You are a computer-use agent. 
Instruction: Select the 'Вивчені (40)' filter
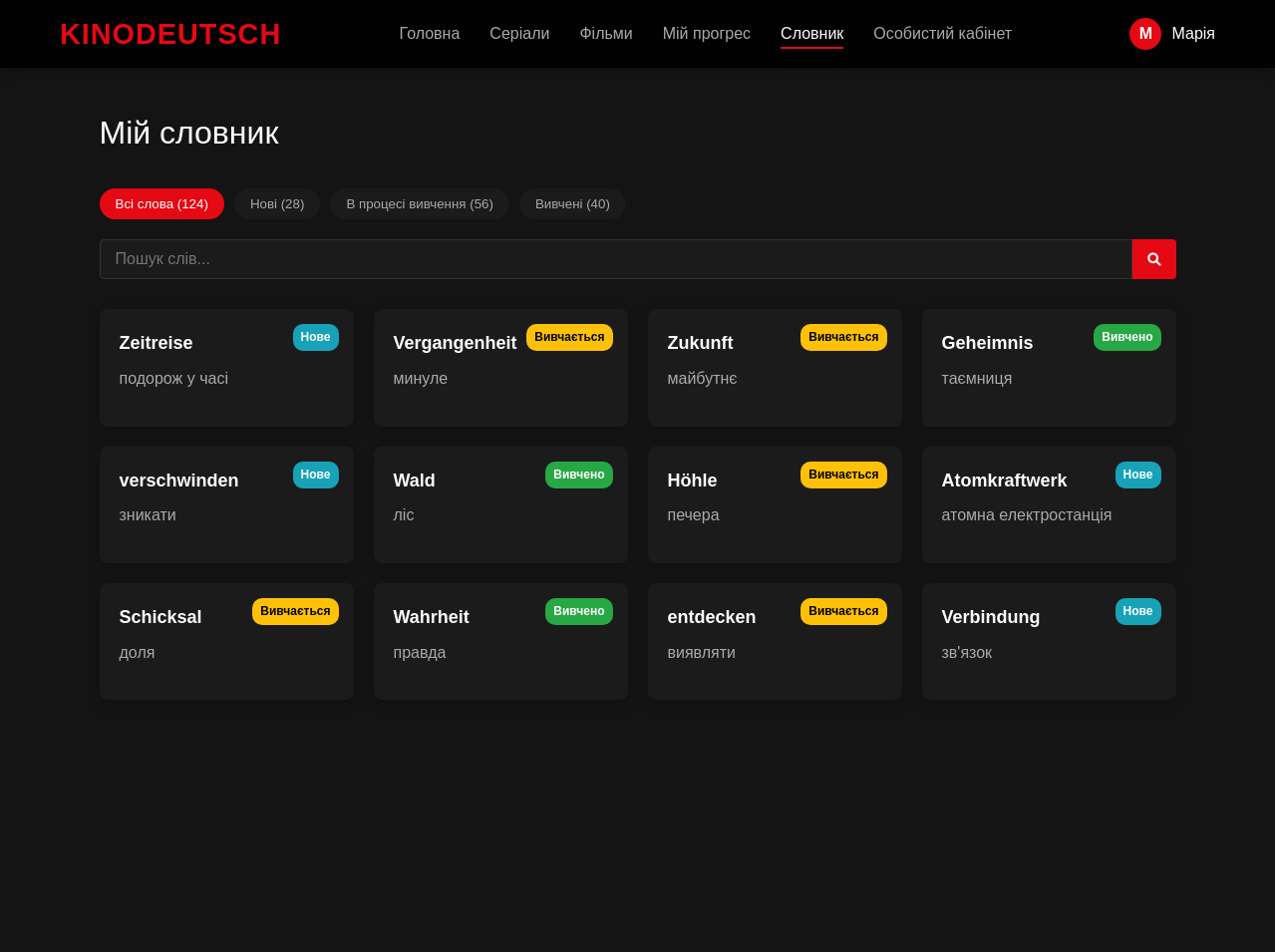tap(572, 203)
